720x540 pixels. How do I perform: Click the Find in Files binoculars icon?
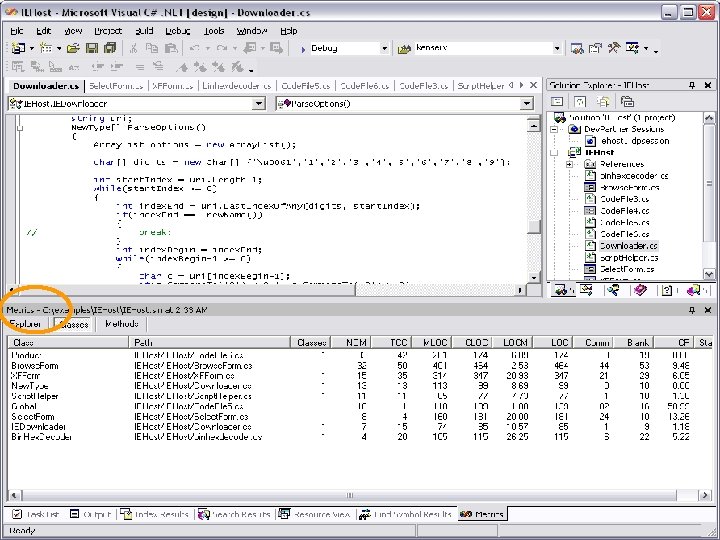point(404,48)
